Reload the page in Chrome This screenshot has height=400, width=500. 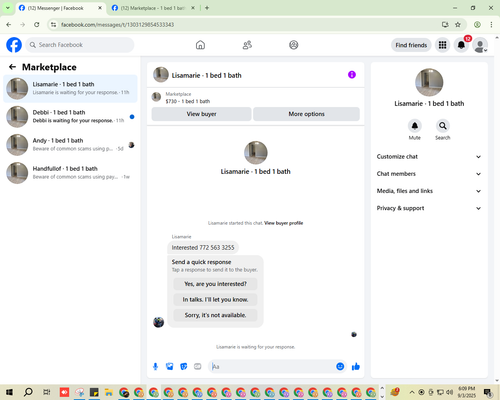[37, 25]
